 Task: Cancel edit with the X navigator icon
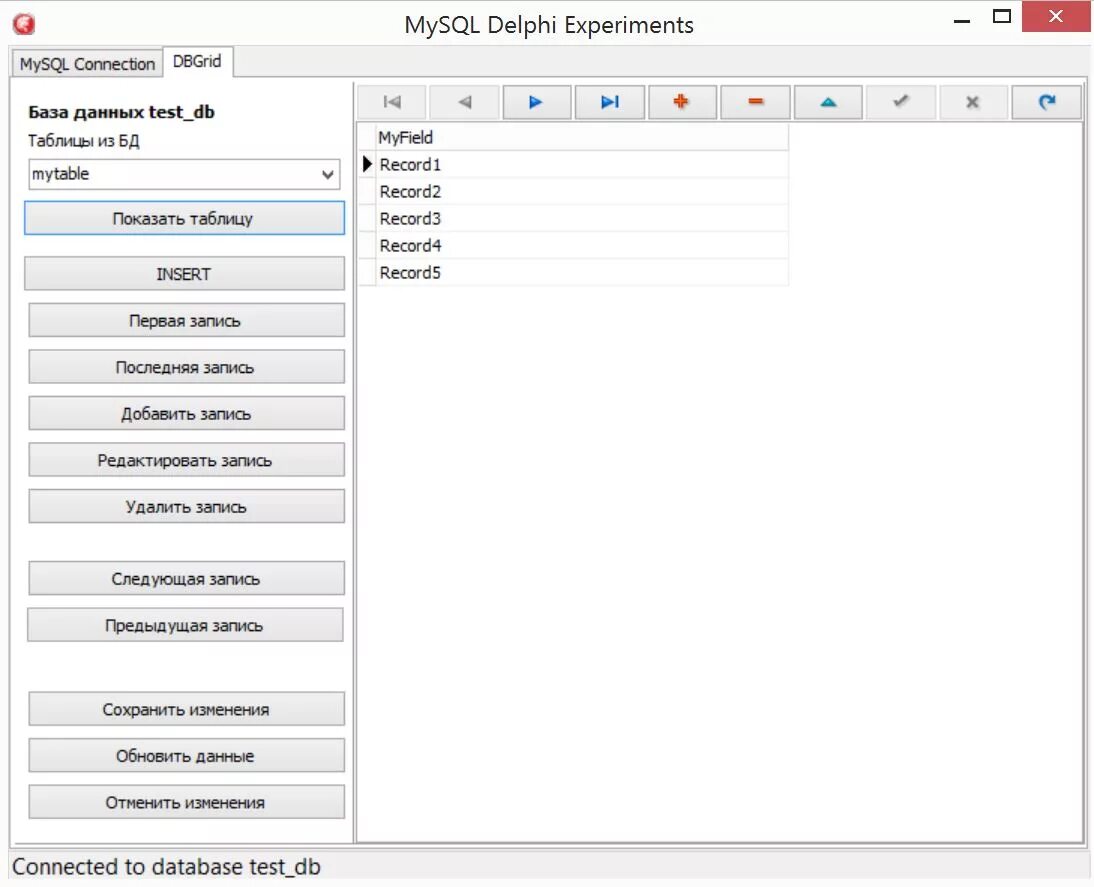[x=973, y=103]
